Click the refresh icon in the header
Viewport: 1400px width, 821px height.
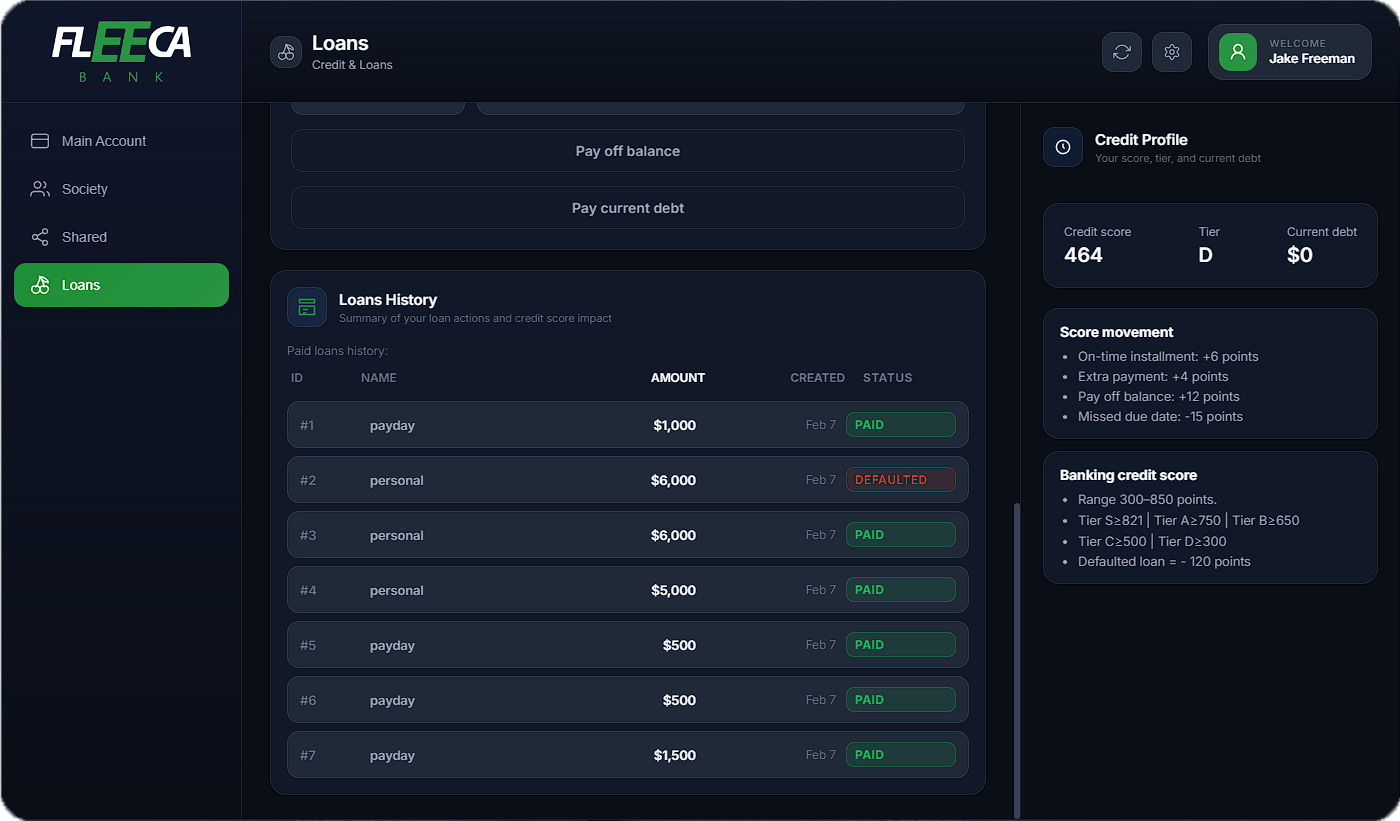pos(1122,52)
